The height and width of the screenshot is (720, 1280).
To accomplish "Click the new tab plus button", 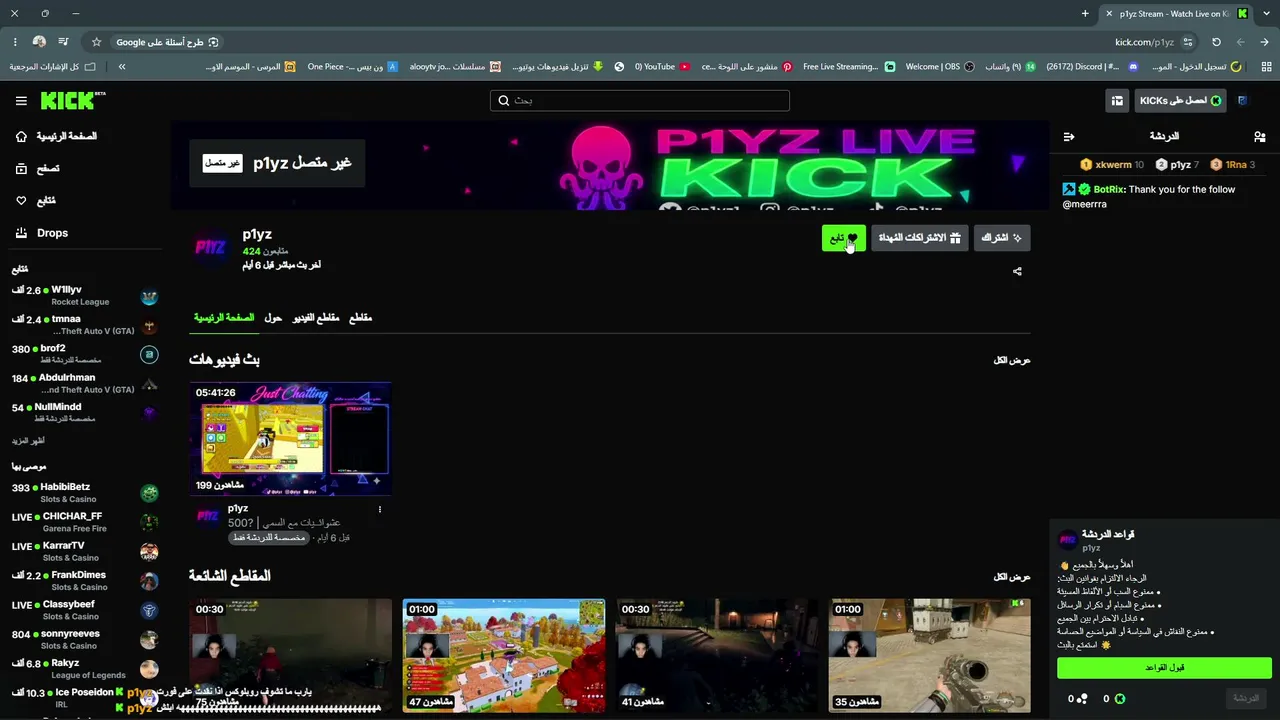I will (x=1085, y=14).
